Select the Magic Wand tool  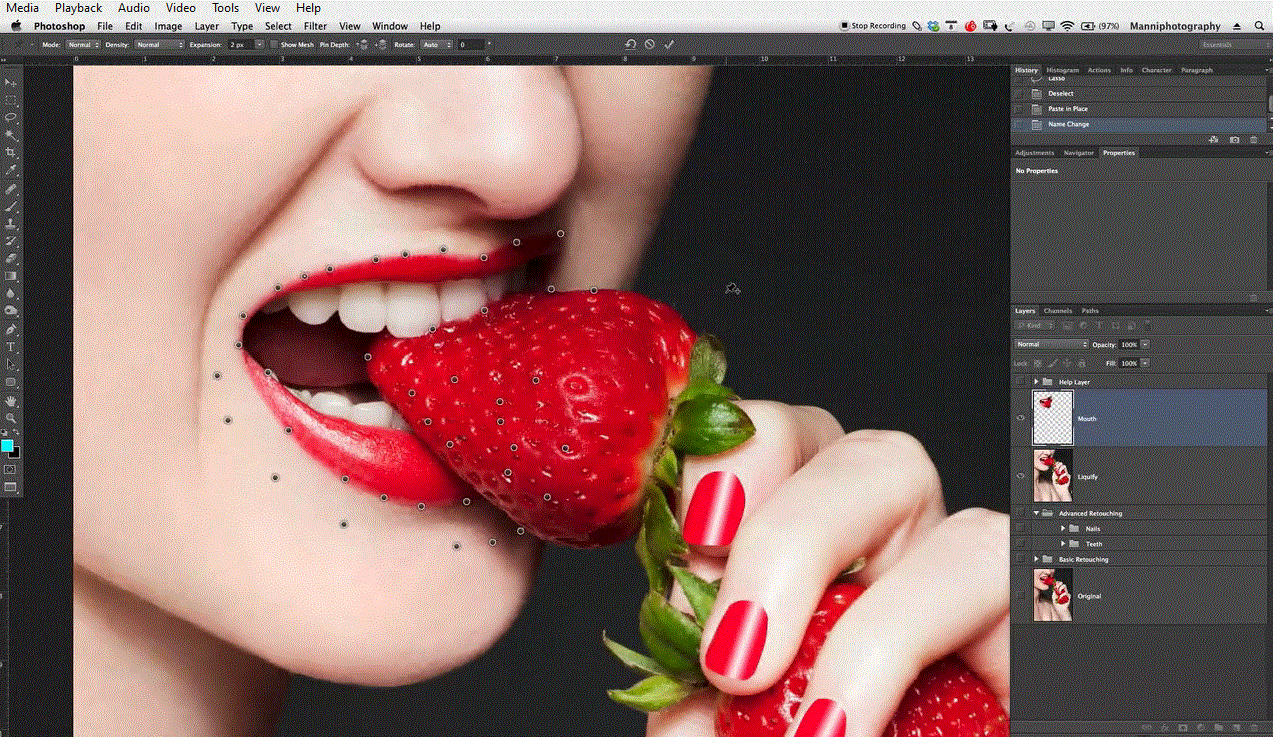pos(11,134)
